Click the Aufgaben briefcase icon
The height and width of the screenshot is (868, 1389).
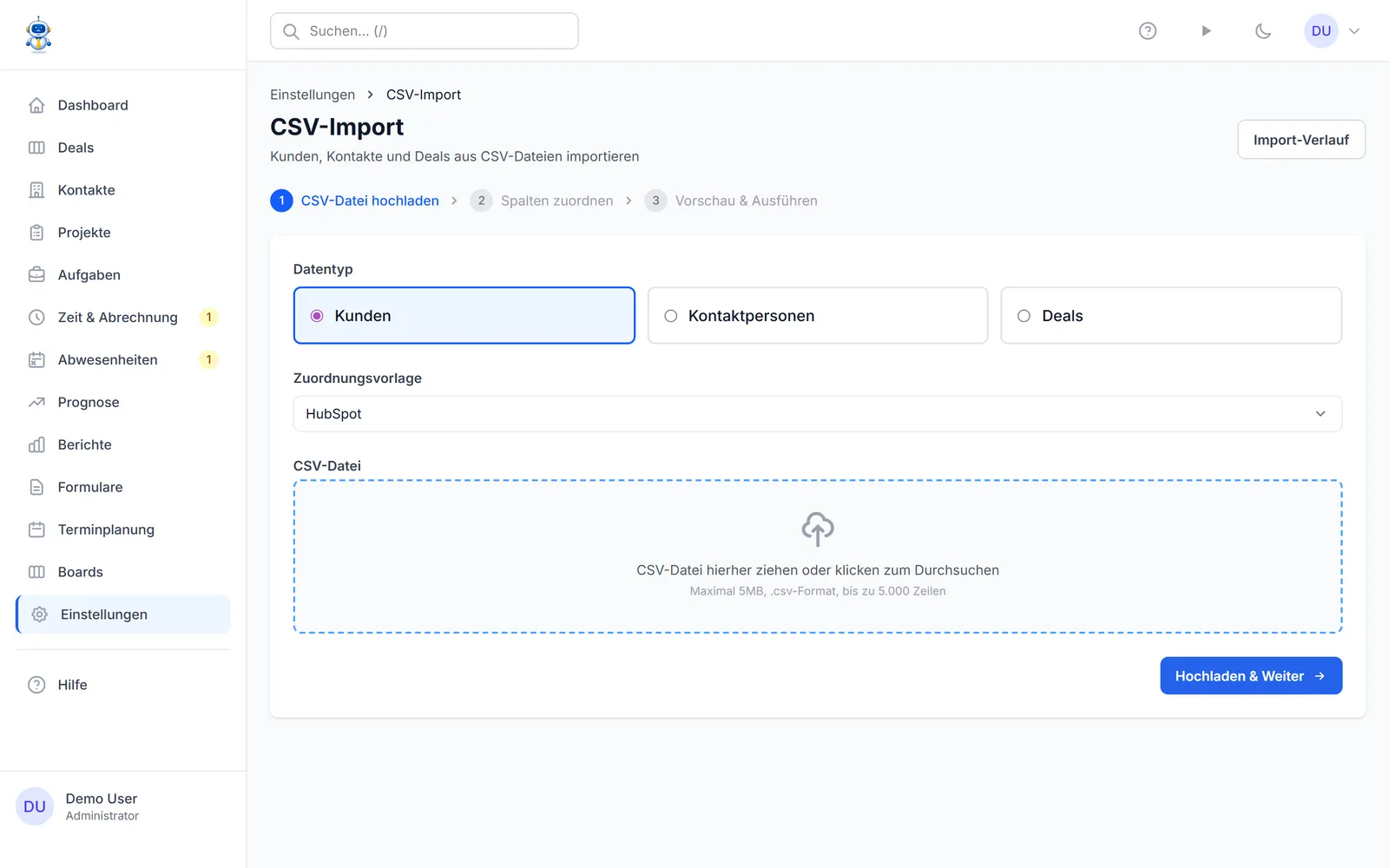tap(36, 275)
